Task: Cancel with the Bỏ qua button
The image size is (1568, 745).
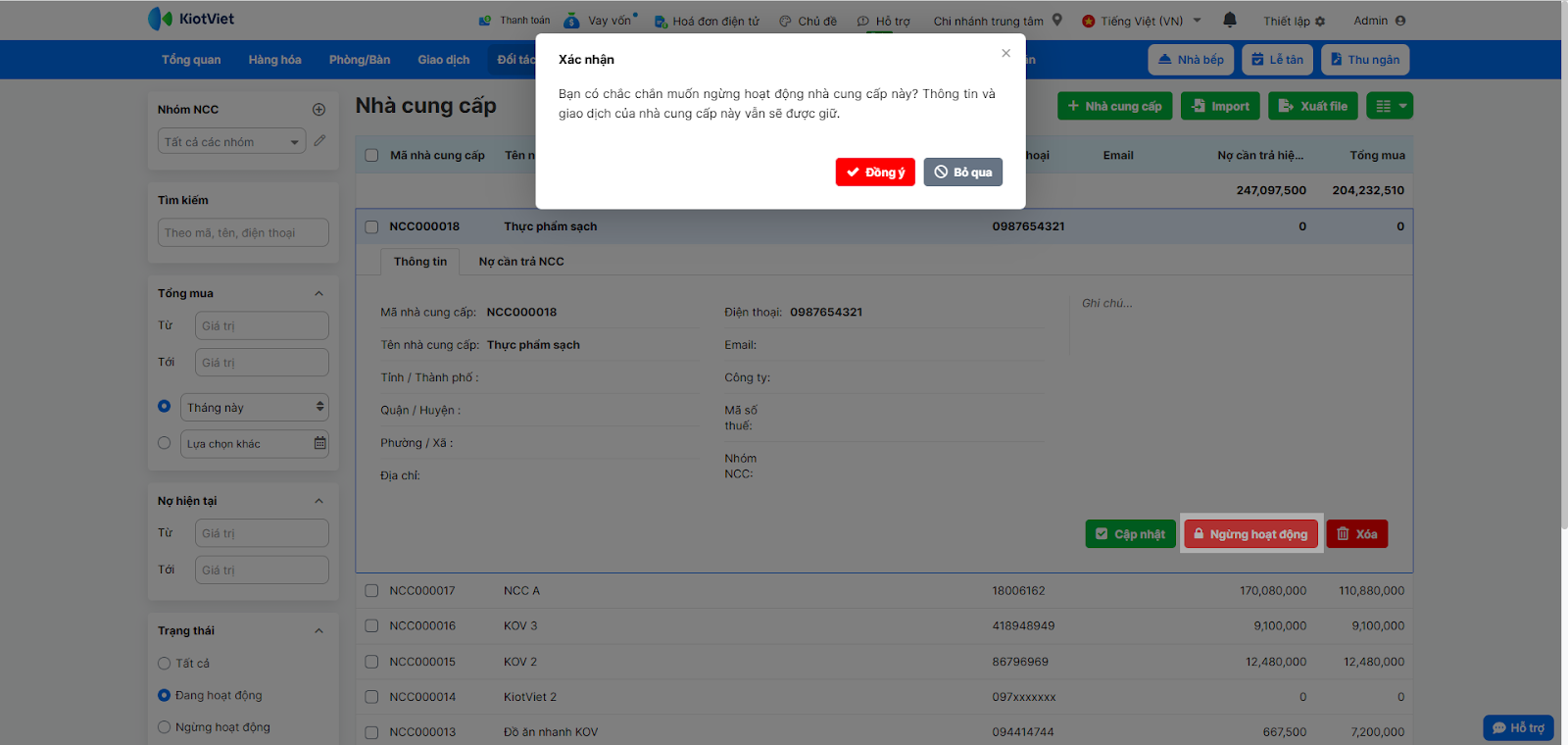Action: (963, 172)
